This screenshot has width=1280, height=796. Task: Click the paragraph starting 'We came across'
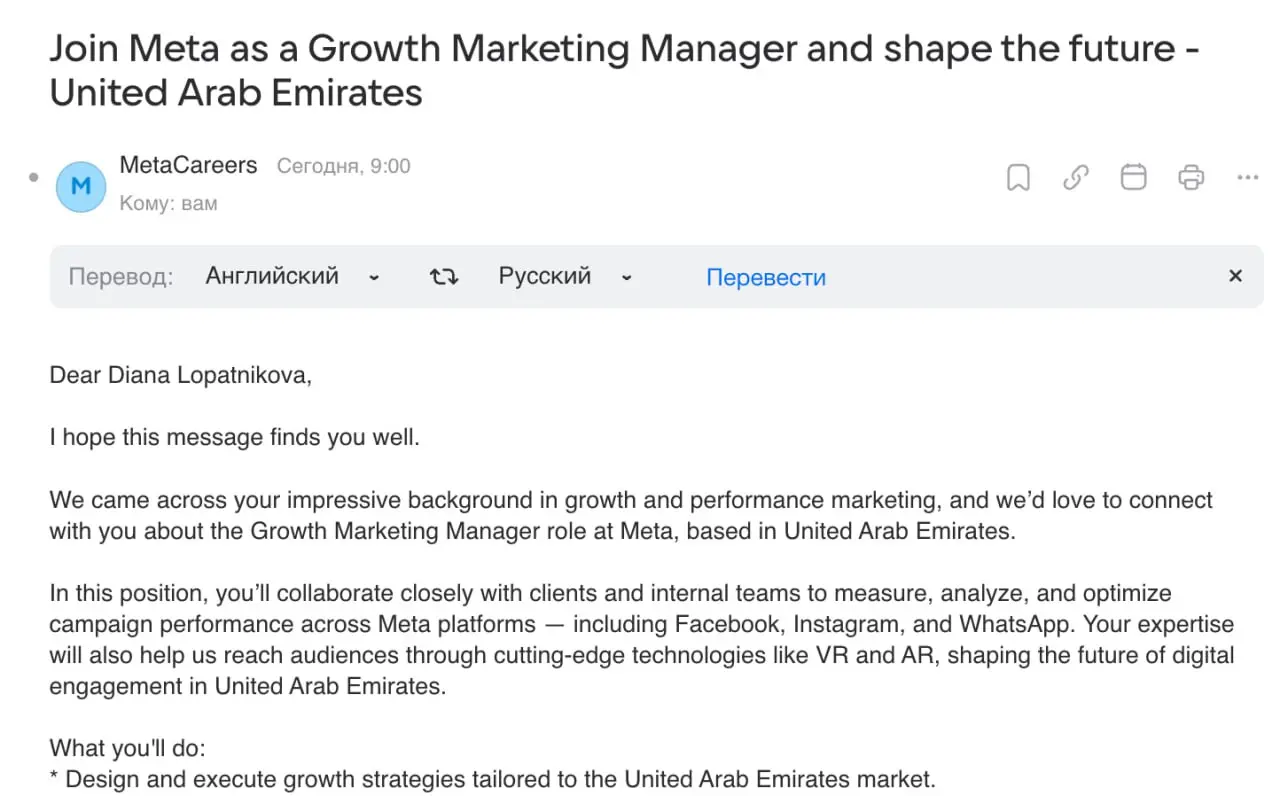(x=631, y=515)
